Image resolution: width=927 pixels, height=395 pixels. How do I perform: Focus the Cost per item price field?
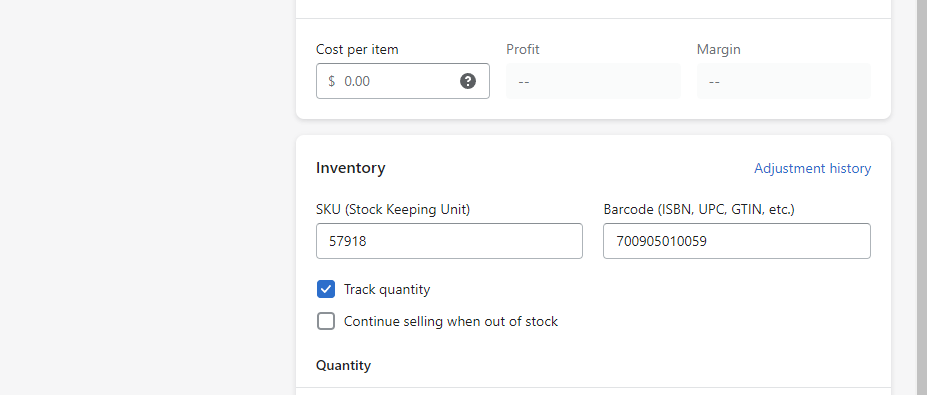[x=403, y=81]
